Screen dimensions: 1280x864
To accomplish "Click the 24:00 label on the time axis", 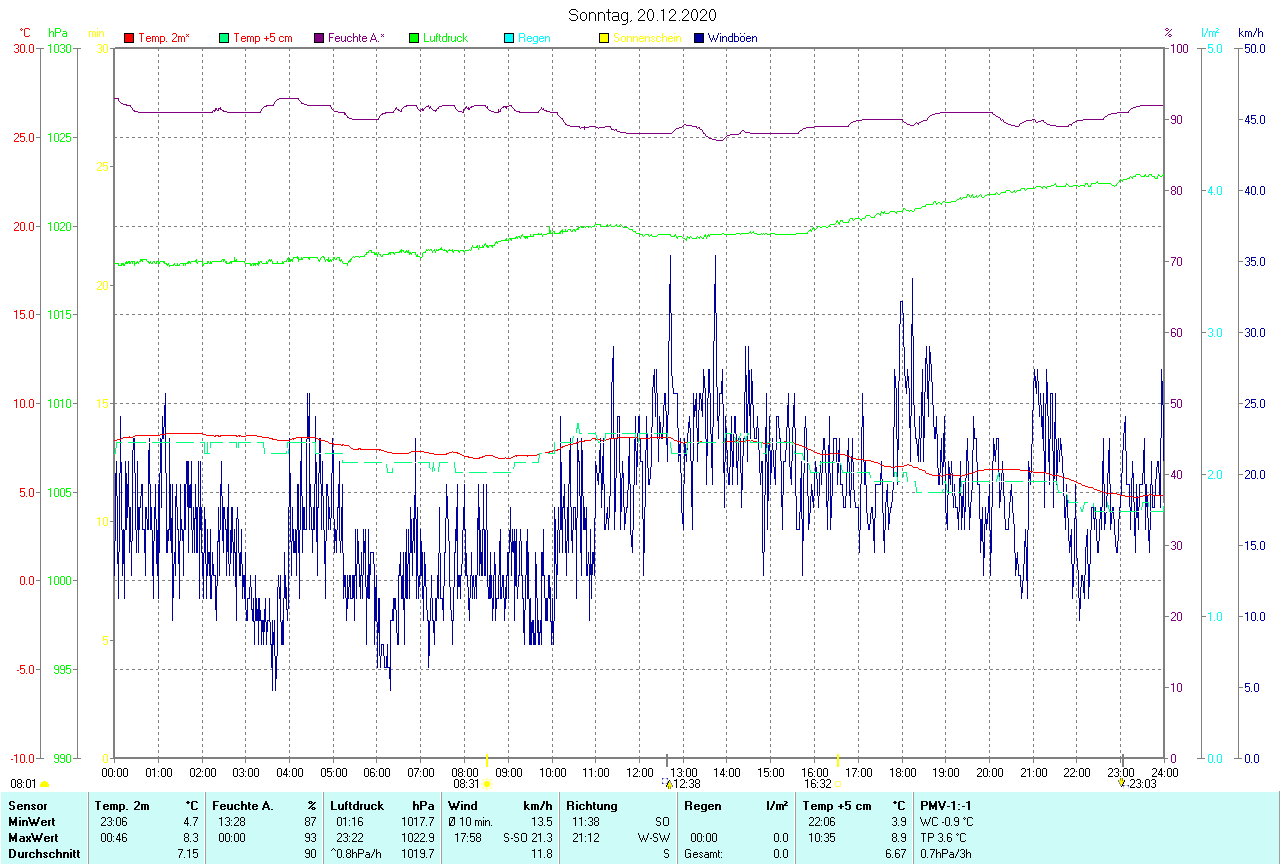I will 1164,773.
